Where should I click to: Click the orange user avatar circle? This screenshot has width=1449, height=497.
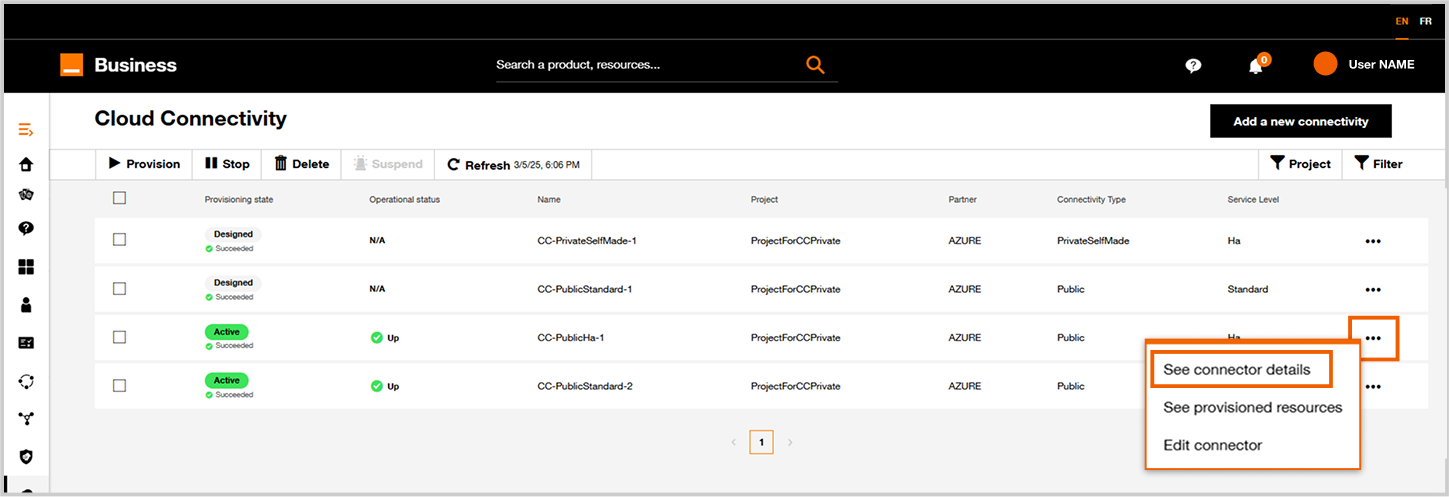[1325, 64]
